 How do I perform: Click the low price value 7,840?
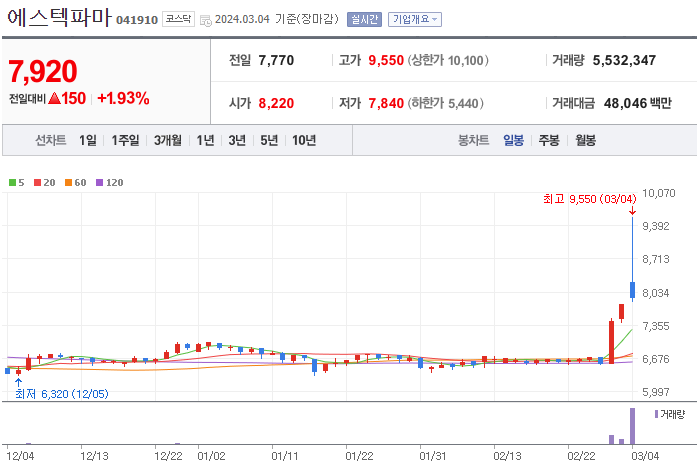pos(386,104)
